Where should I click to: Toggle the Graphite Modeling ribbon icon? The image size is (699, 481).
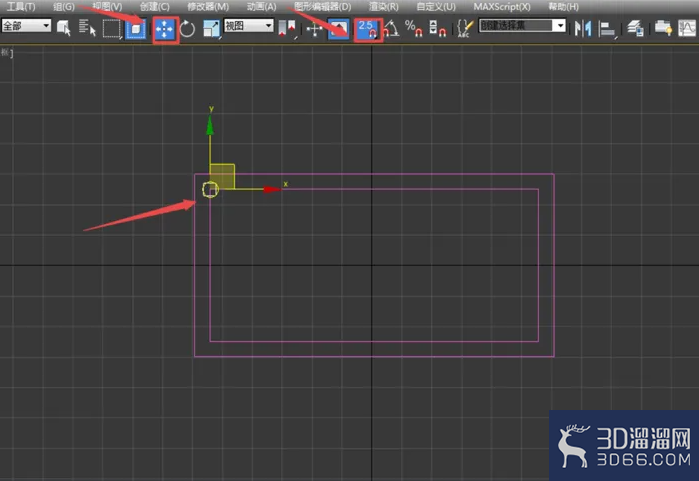(x=663, y=28)
